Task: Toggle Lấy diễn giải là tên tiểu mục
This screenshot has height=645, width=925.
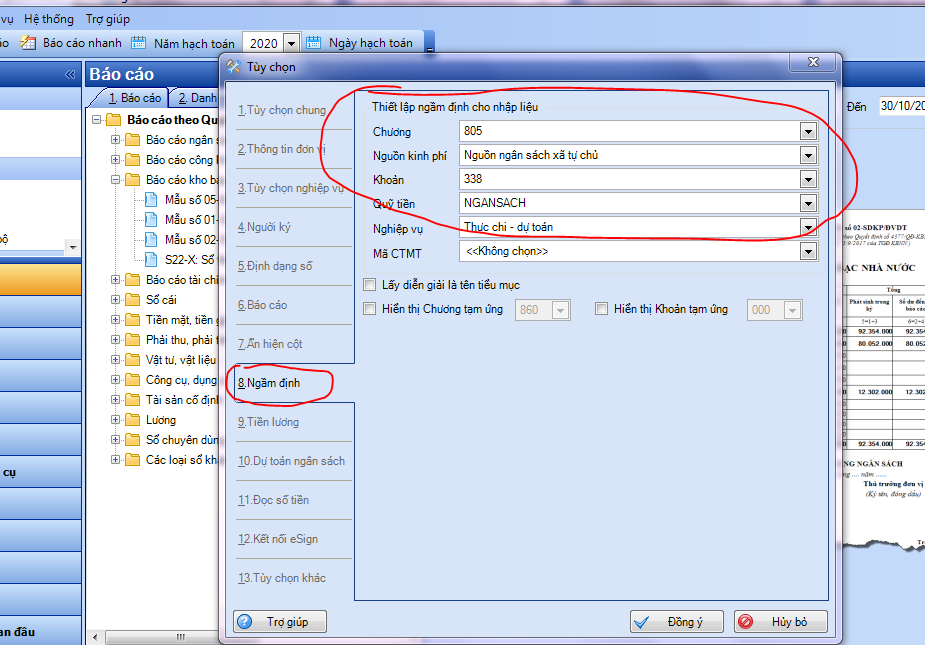Action: tap(370, 285)
